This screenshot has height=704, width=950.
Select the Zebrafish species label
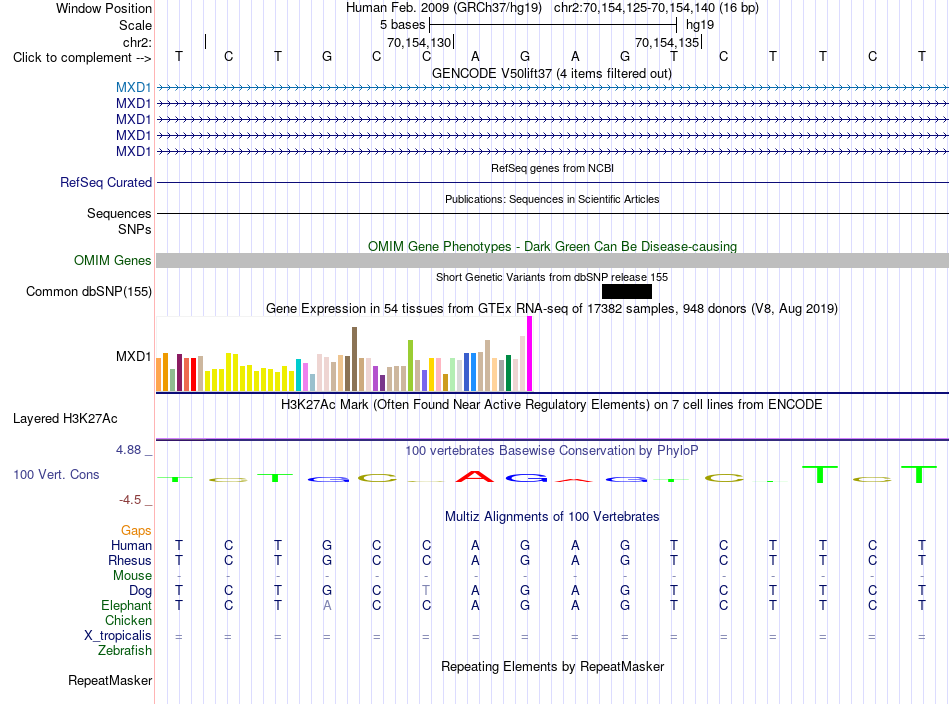125,650
